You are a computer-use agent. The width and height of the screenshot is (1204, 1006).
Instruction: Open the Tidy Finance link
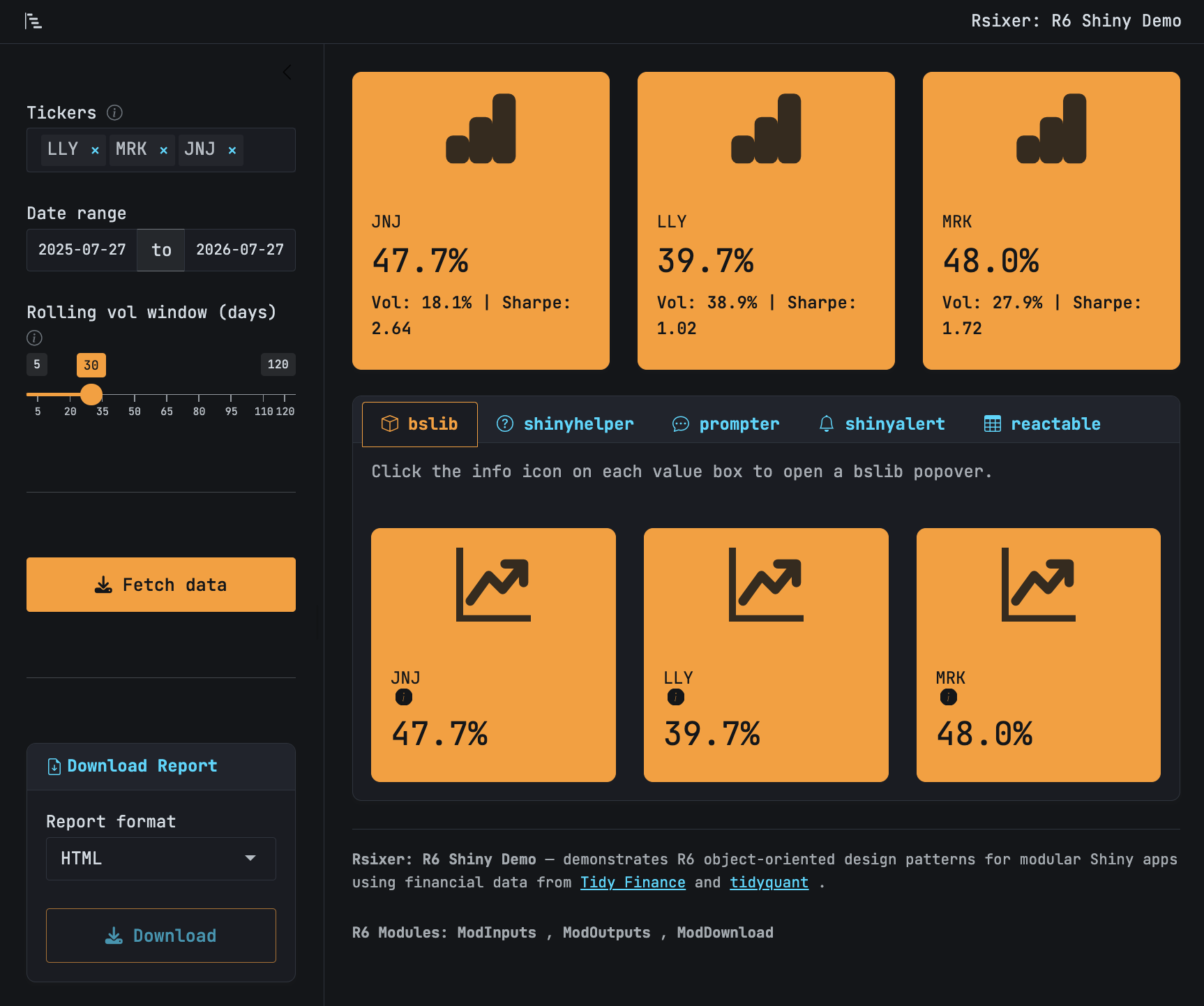(x=633, y=883)
